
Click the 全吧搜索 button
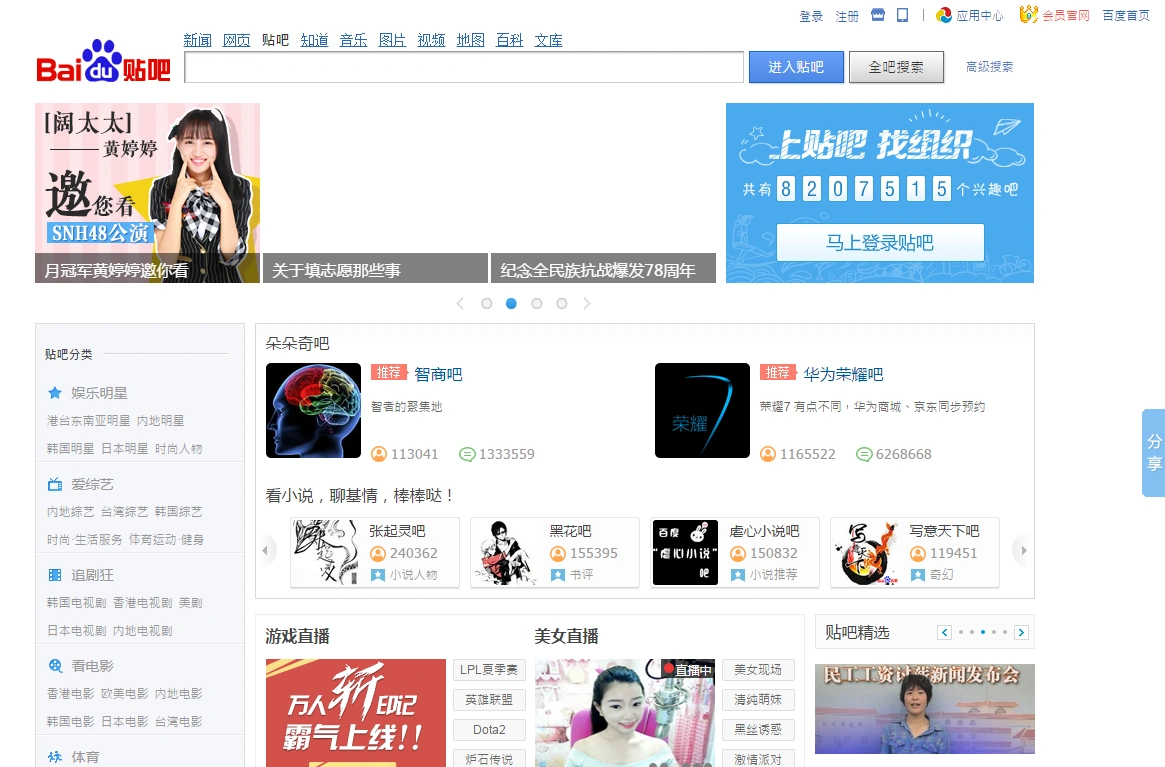click(x=897, y=67)
